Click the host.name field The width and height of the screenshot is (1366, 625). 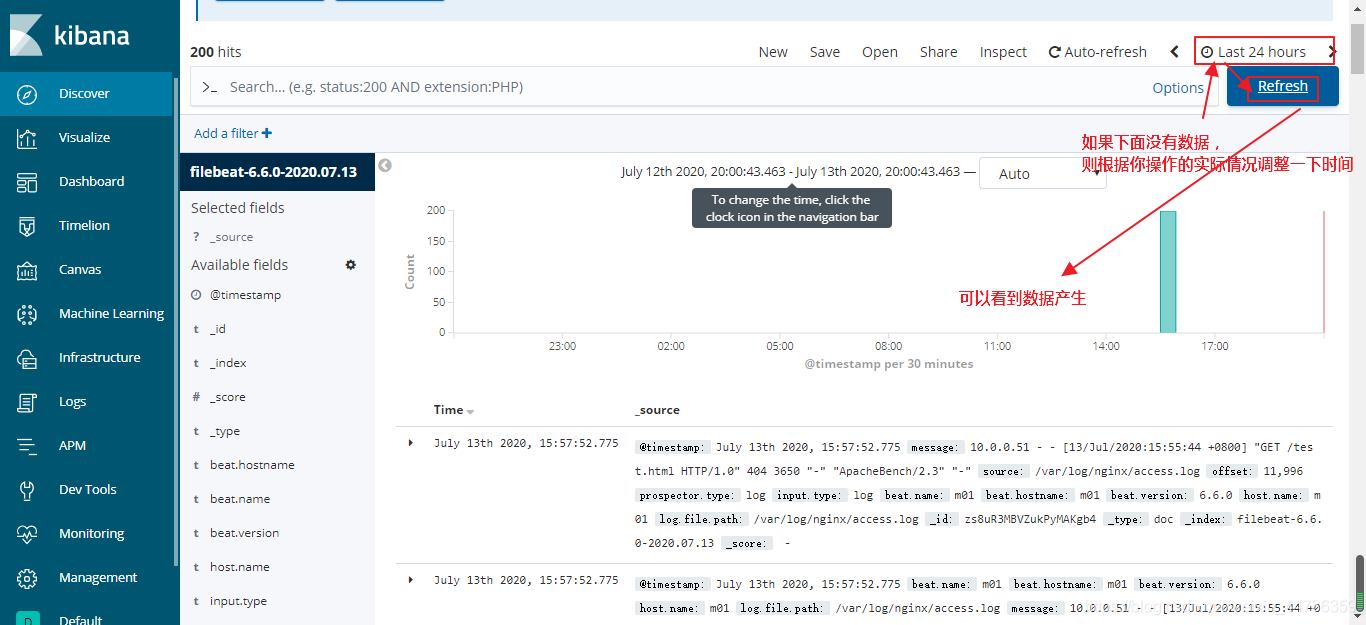pos(239,567)
